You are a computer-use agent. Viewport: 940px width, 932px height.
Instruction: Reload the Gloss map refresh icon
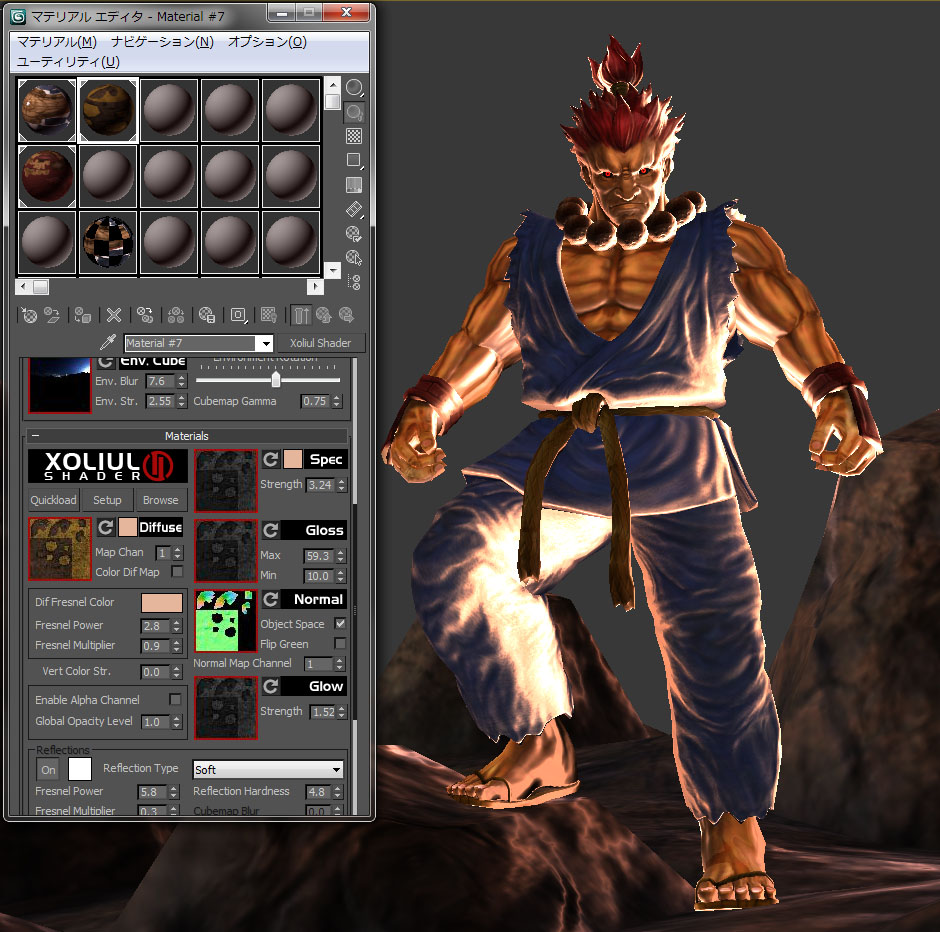270,530
